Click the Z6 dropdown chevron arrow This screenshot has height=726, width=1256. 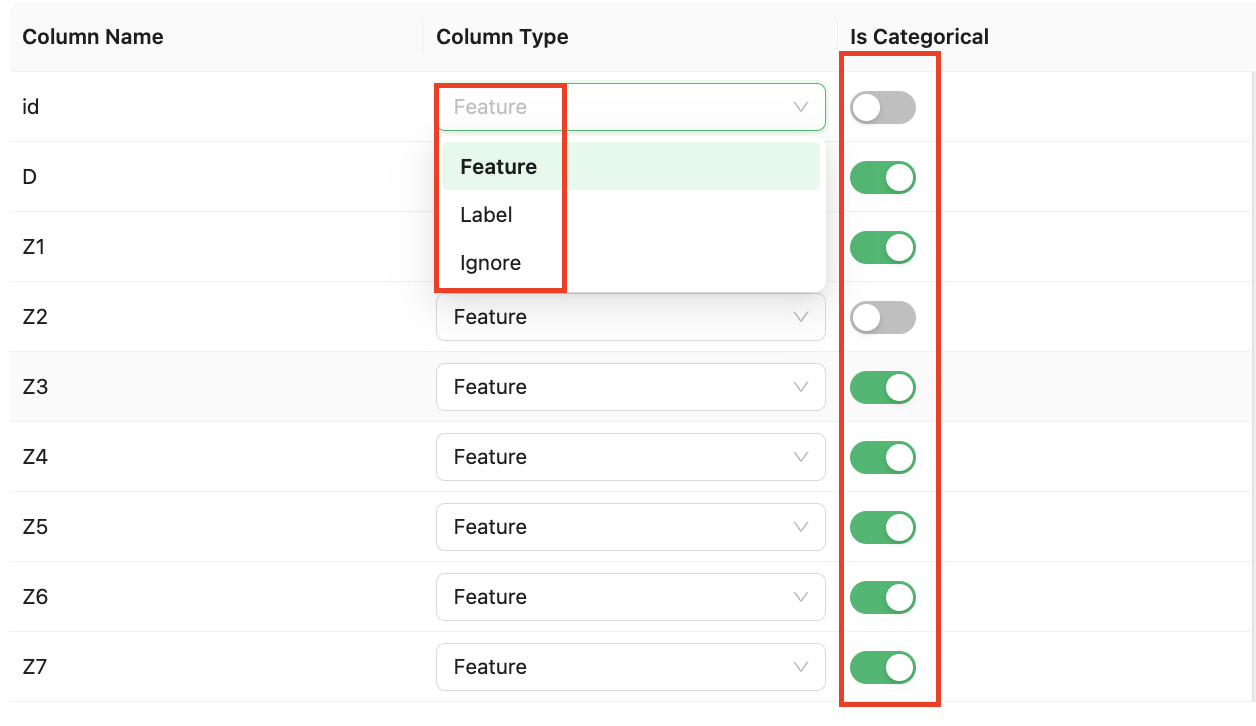coord(800,597)
